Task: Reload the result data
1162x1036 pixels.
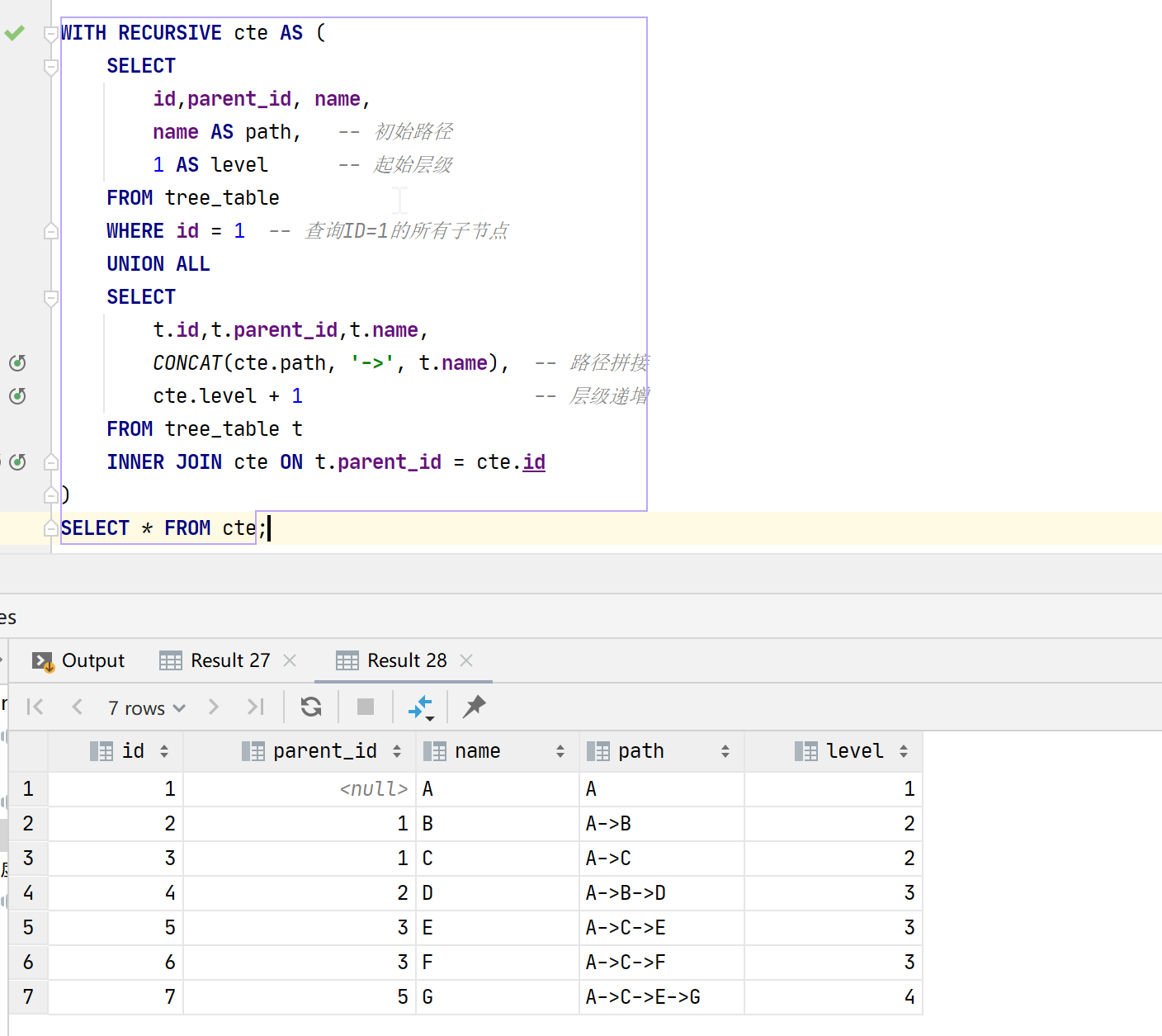Action: (311, 707)
